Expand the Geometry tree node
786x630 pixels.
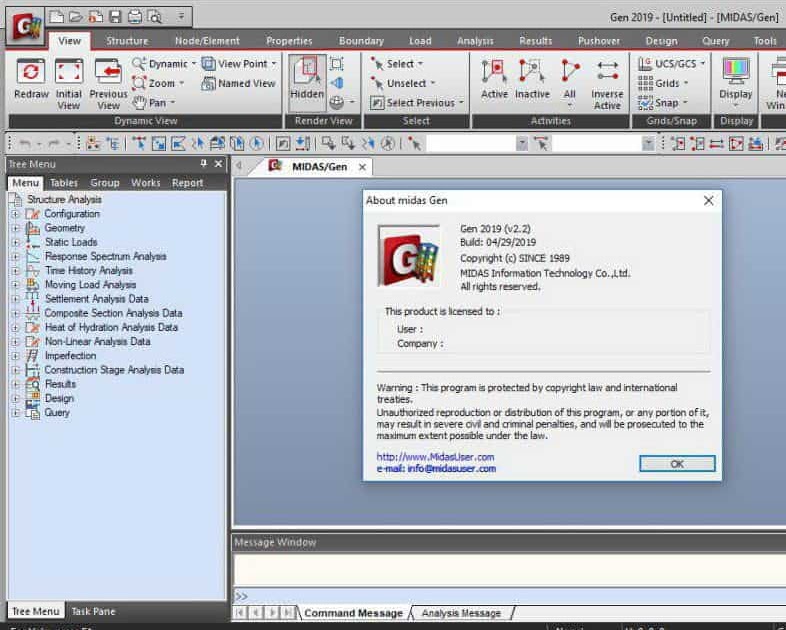point(16,228)
